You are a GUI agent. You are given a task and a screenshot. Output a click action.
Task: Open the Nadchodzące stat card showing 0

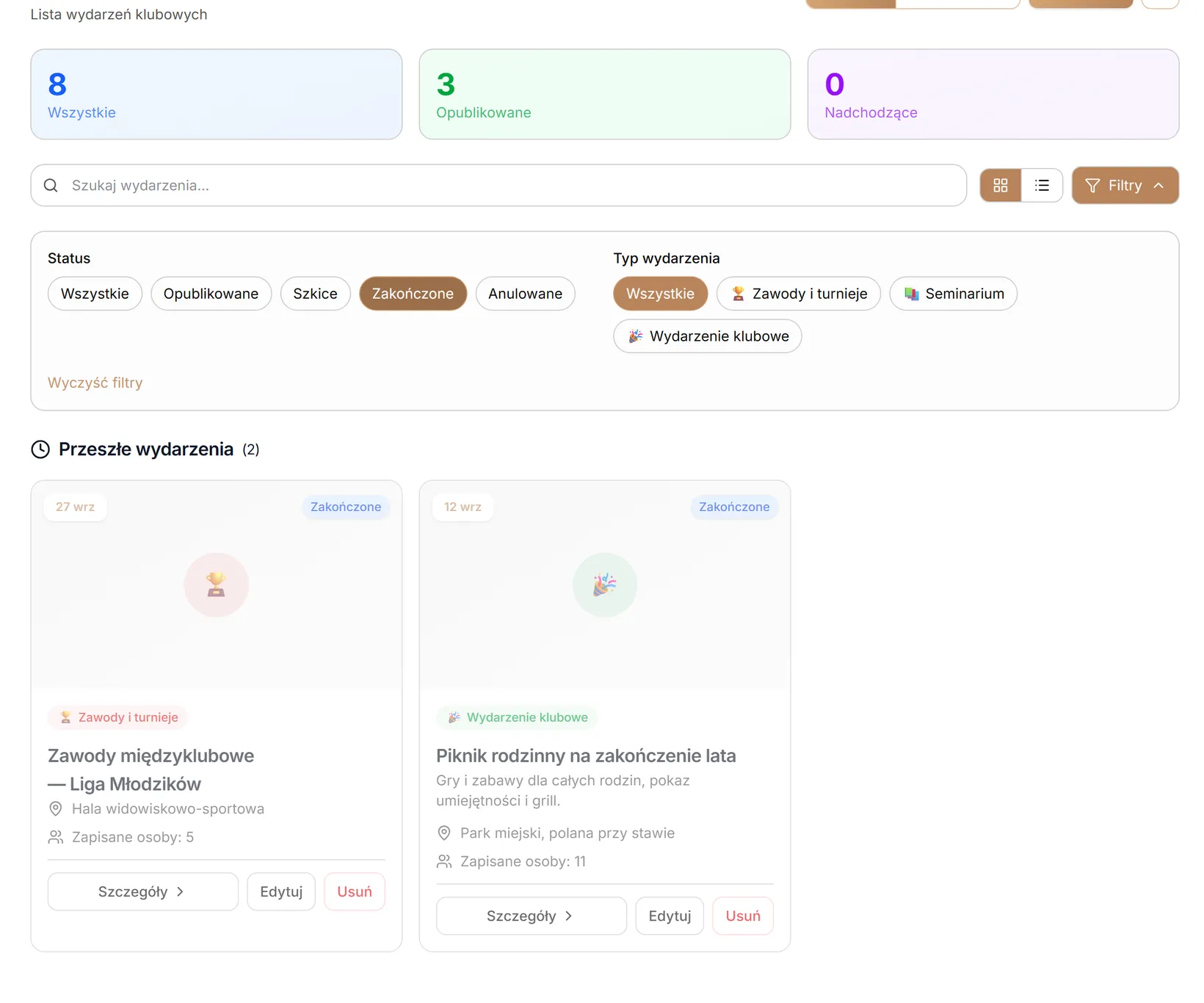click(x=993, y=94)
